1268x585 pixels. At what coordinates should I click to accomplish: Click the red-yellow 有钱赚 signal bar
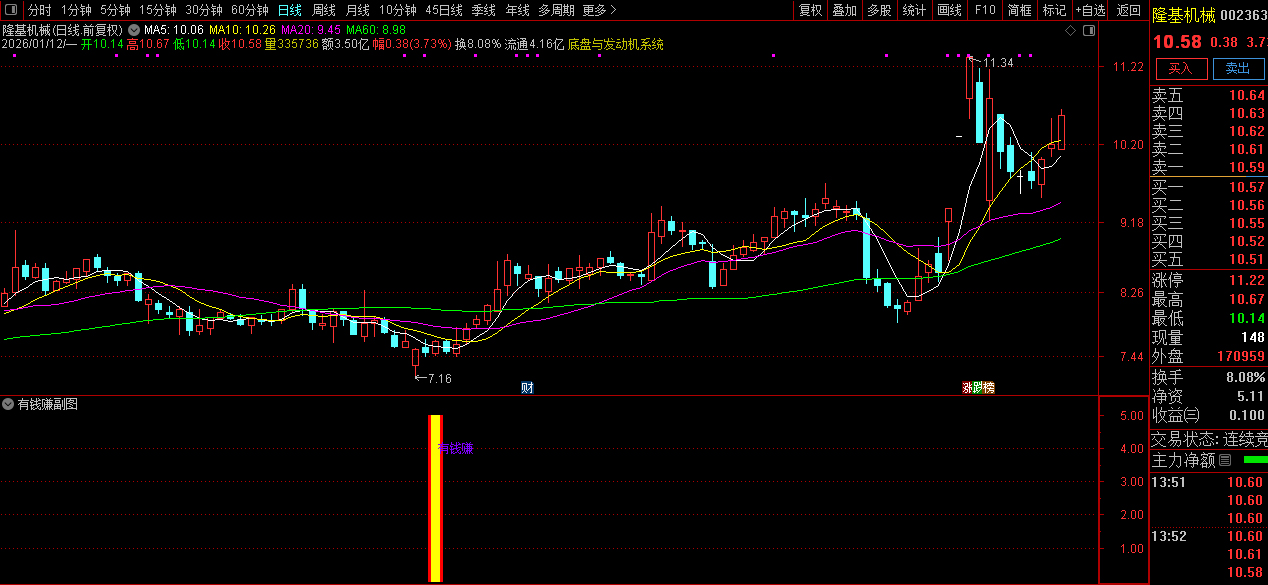point(435,498)
